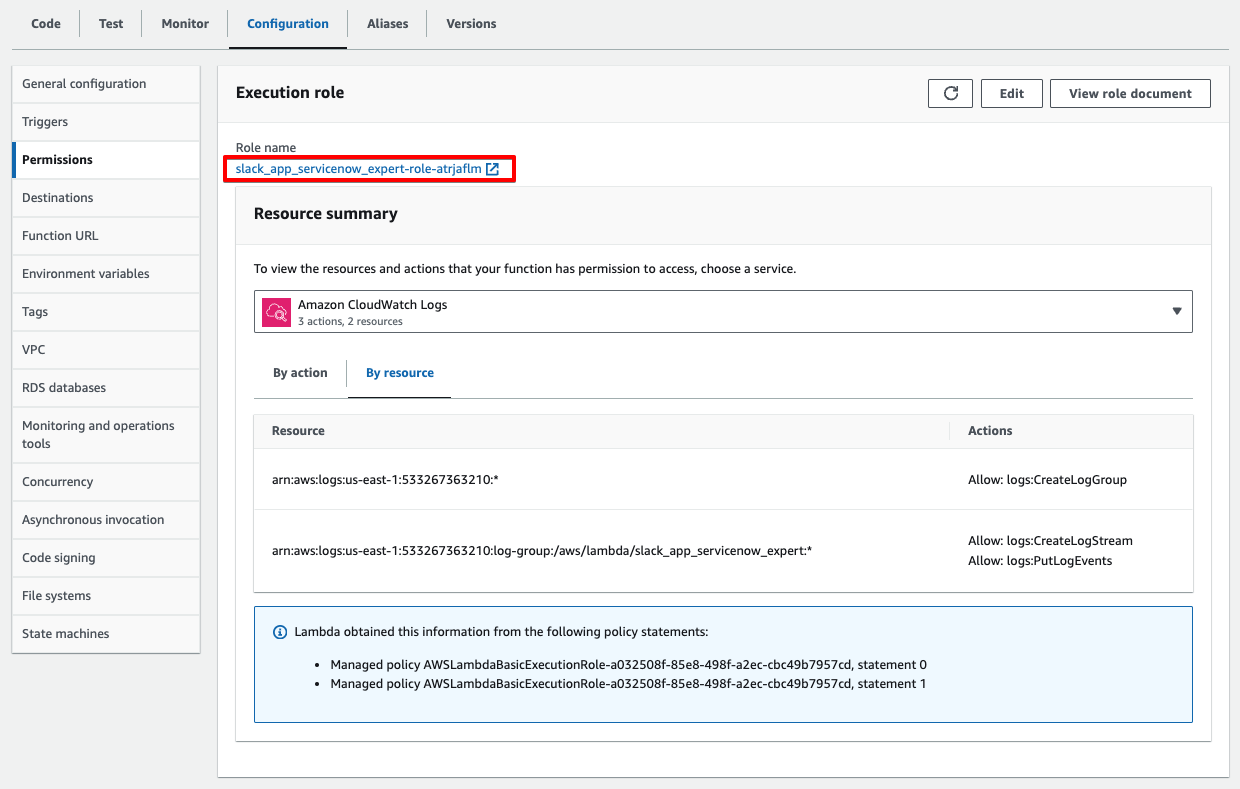The image size is (1240, 789).
Task: Open RDS databases in sidebar
Action: [x=106, y=388]
